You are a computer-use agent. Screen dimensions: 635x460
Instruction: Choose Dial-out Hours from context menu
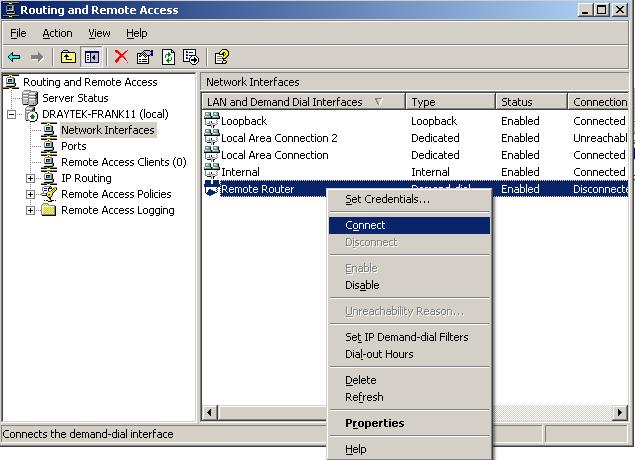coord(409,354)
